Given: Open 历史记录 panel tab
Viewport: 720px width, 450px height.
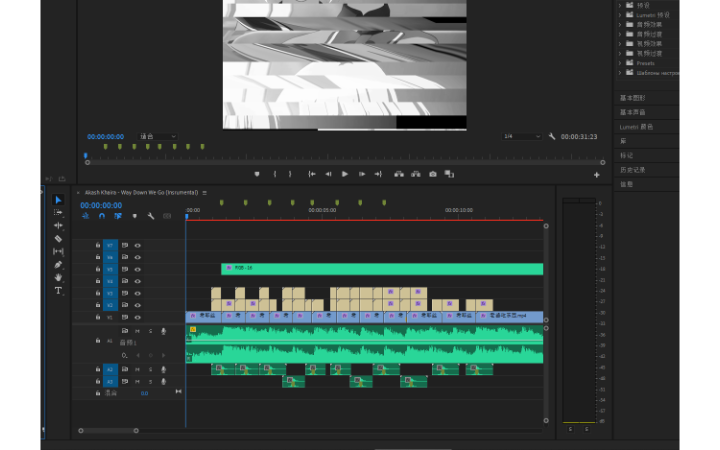Looking at the screenshot, I should pyautogui.click(x=633, y=170).
